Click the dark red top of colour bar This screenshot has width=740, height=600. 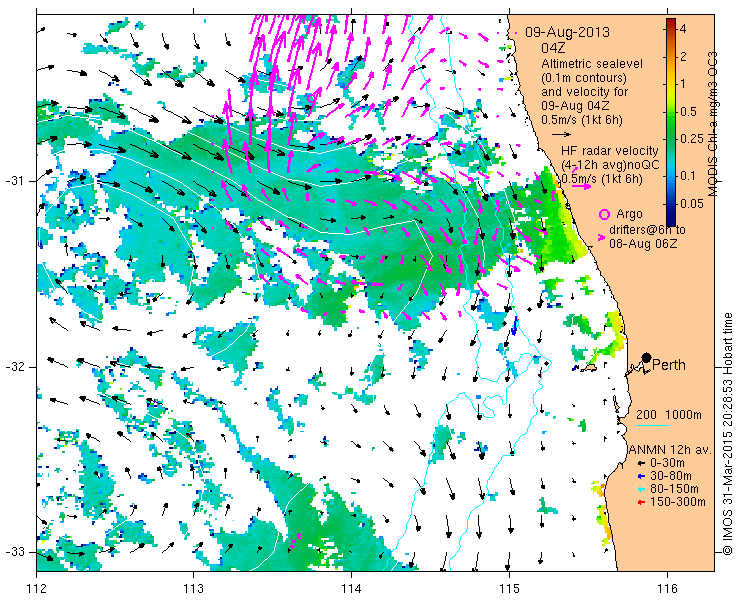pos(671,22)
